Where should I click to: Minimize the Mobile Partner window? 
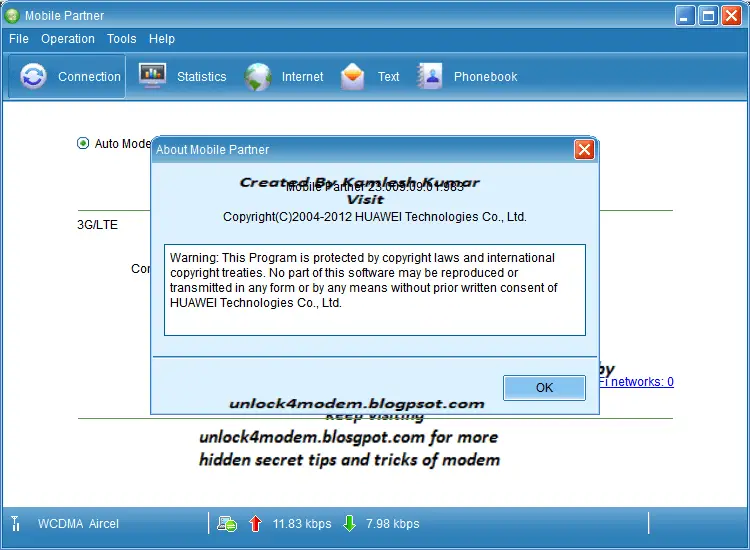coord(684,16)
